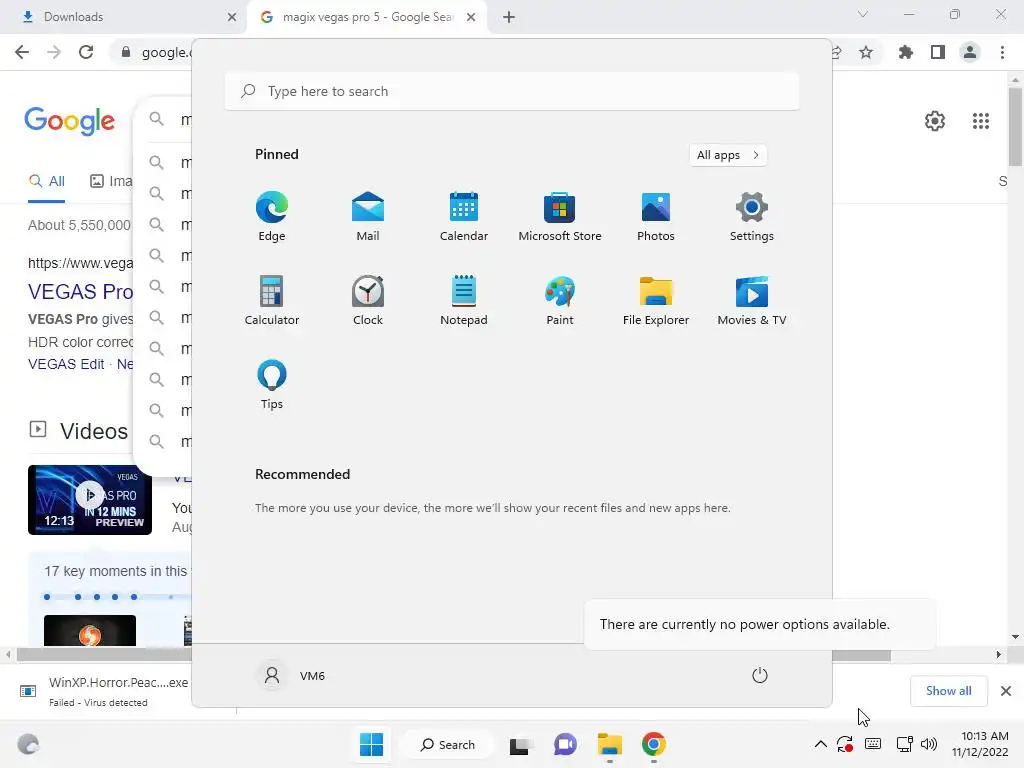Viewport: 1024px width, 768px height.
Task: Go back in Chrome
Action: coord(22,52)
